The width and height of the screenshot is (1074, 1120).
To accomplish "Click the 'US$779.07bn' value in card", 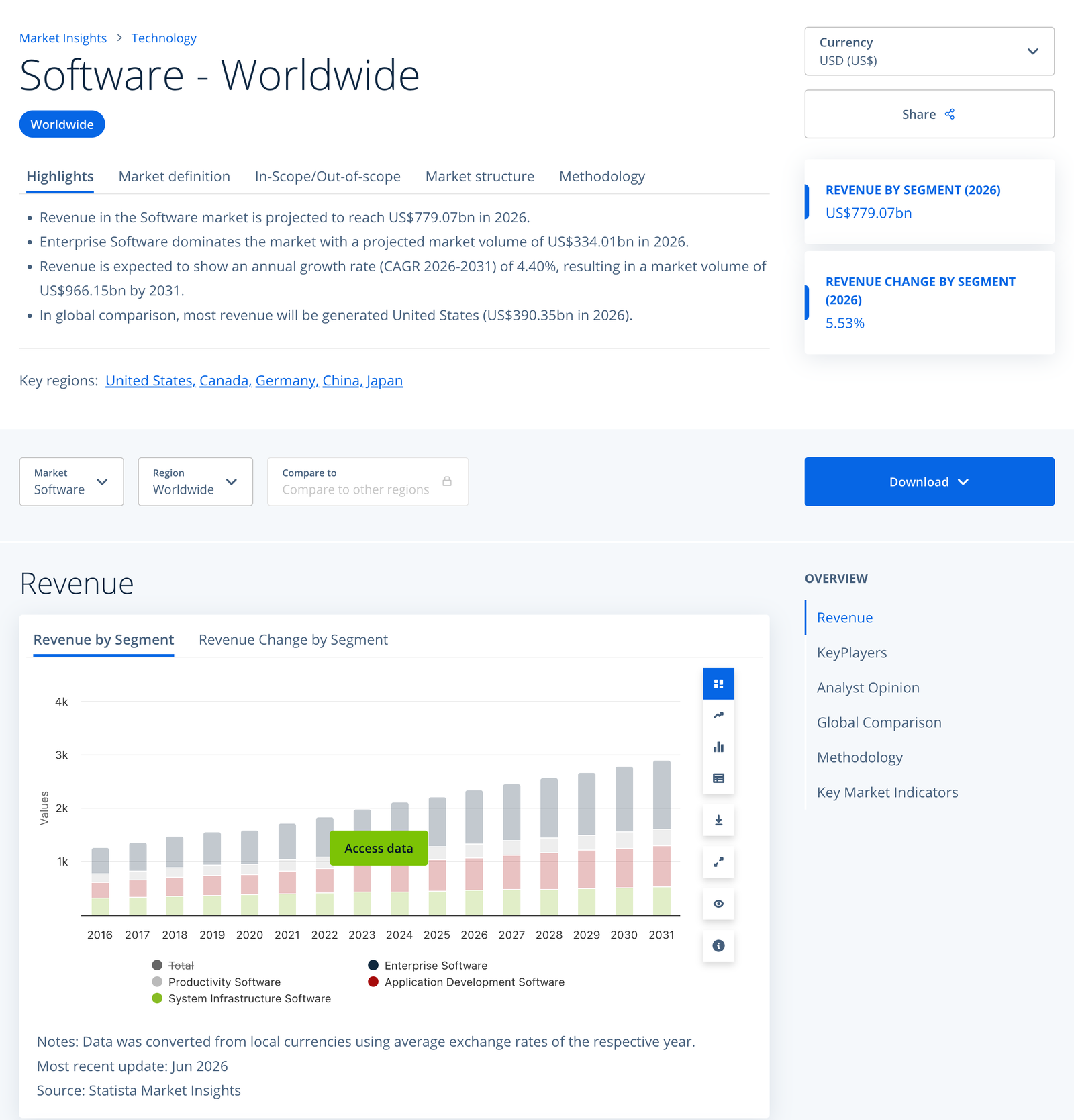I will tap(869, 213).
